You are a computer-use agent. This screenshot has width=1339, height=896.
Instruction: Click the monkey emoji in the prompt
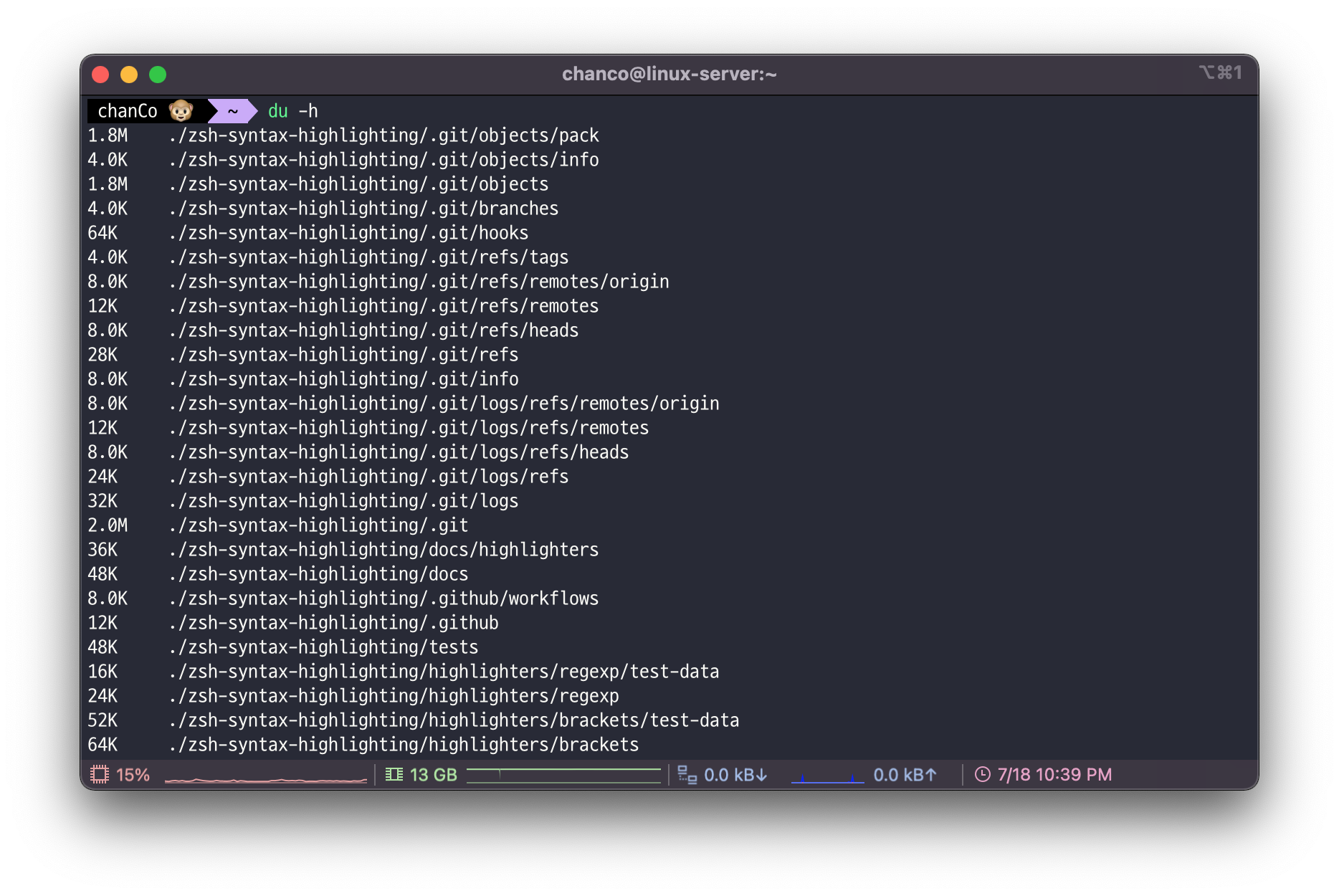[x=181, y=111]
